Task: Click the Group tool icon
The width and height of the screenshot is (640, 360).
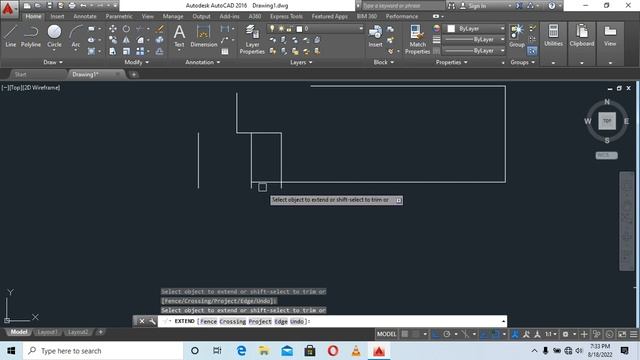Action: 517,36
